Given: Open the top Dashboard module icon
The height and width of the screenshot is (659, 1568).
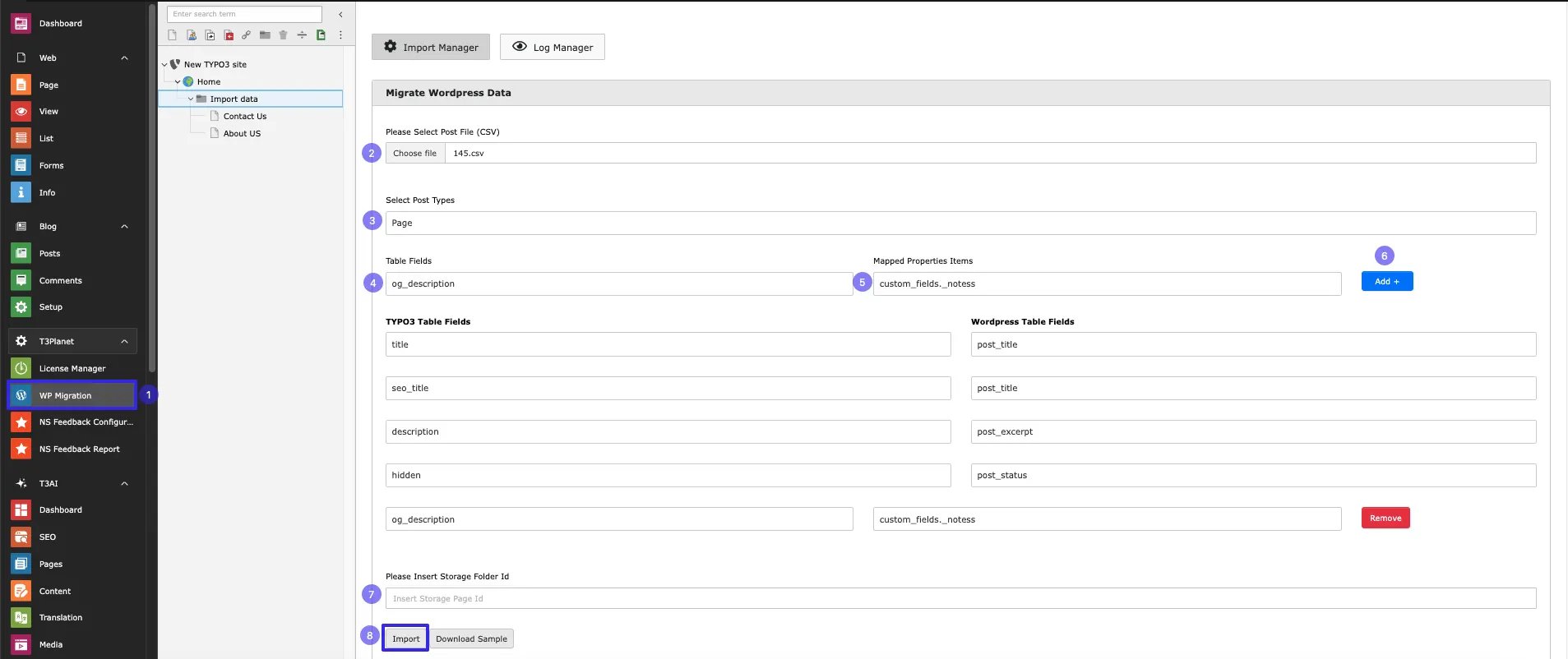Looking at the screenshot, I should 21,23.
